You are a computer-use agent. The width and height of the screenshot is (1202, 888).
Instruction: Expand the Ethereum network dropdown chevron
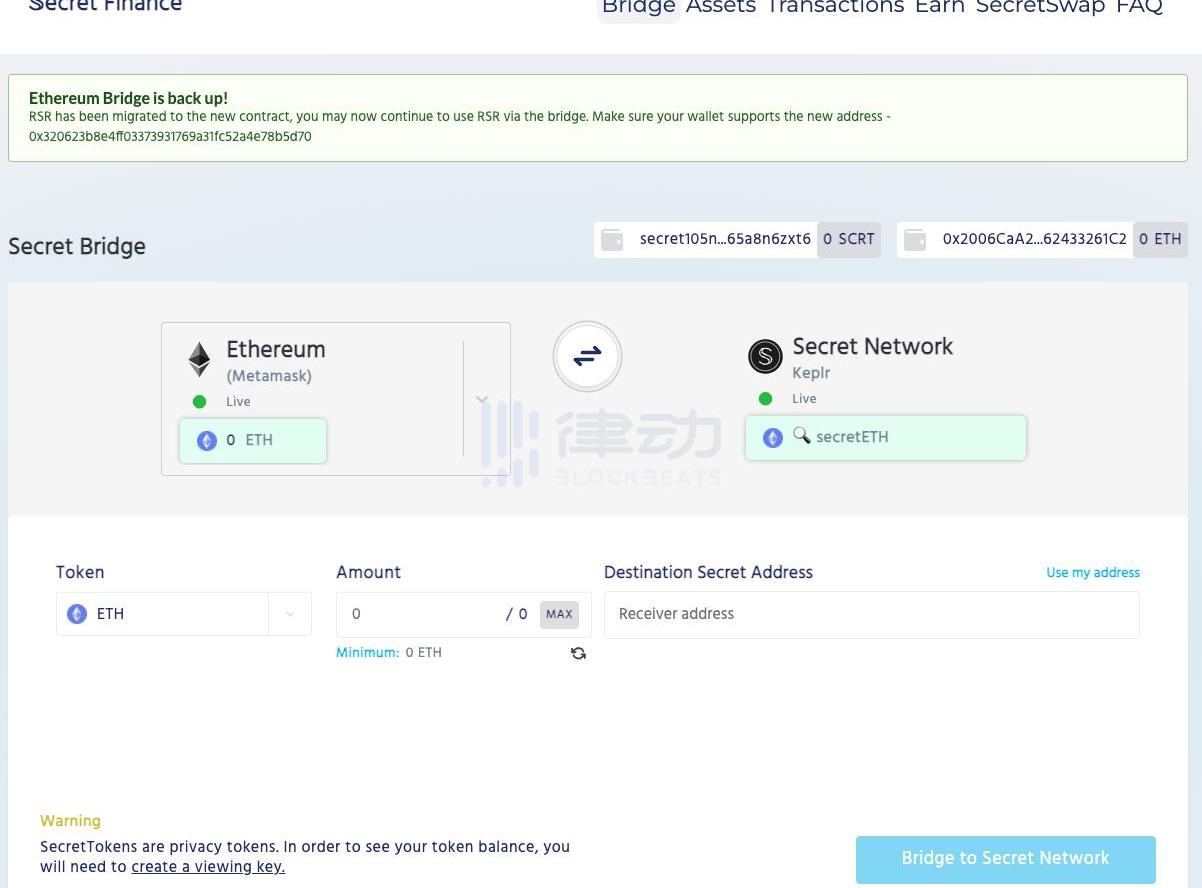482,400
